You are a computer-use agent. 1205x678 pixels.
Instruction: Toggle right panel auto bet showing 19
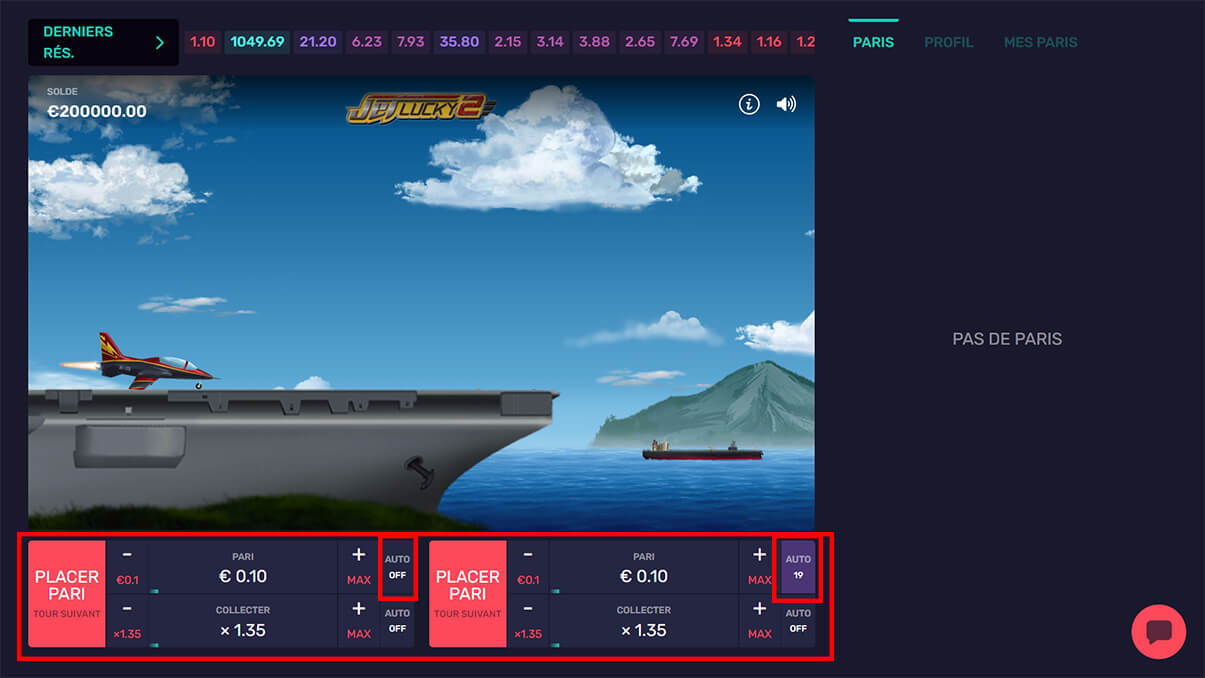point(798,567)
